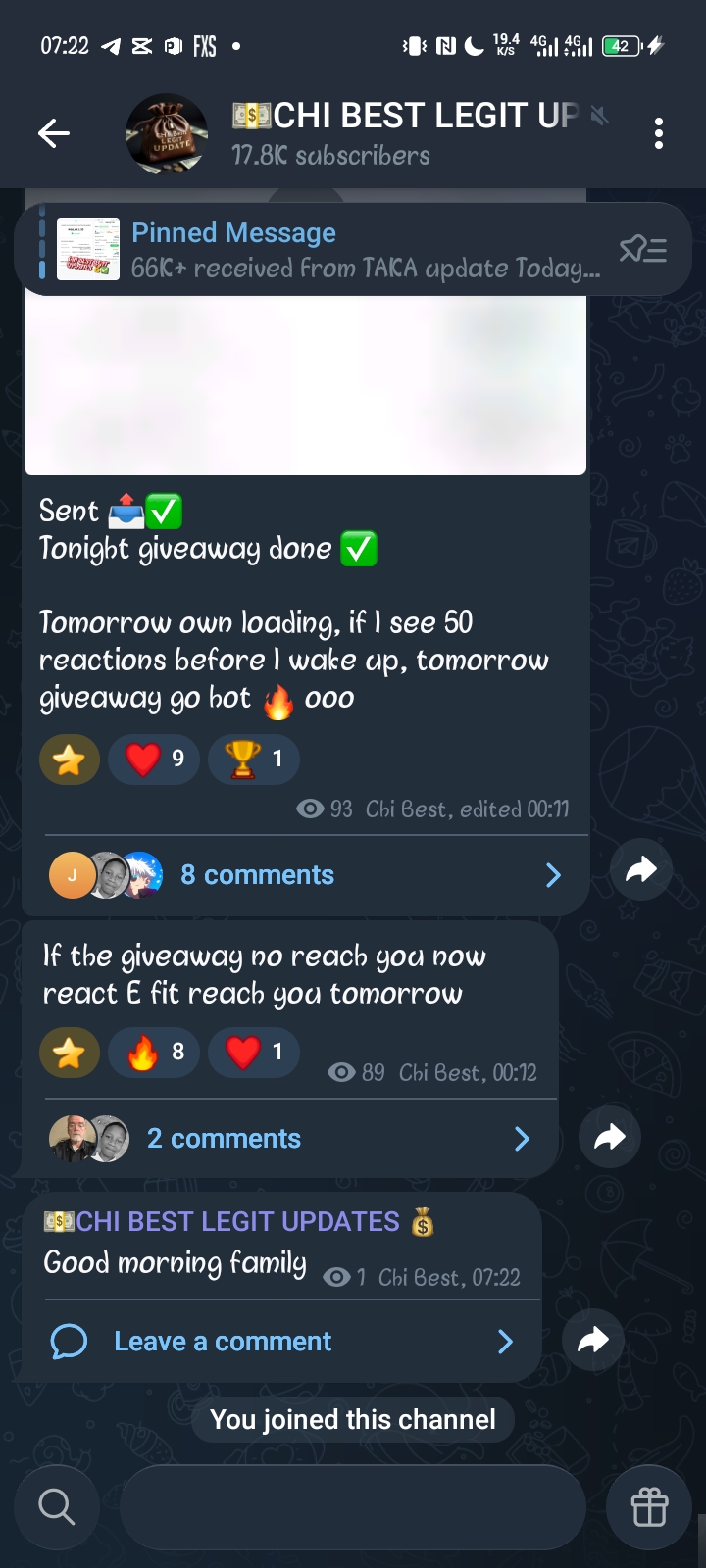Tap the search magnifier icon
Screen dimensions: 706x1568
coord(57,1506)
